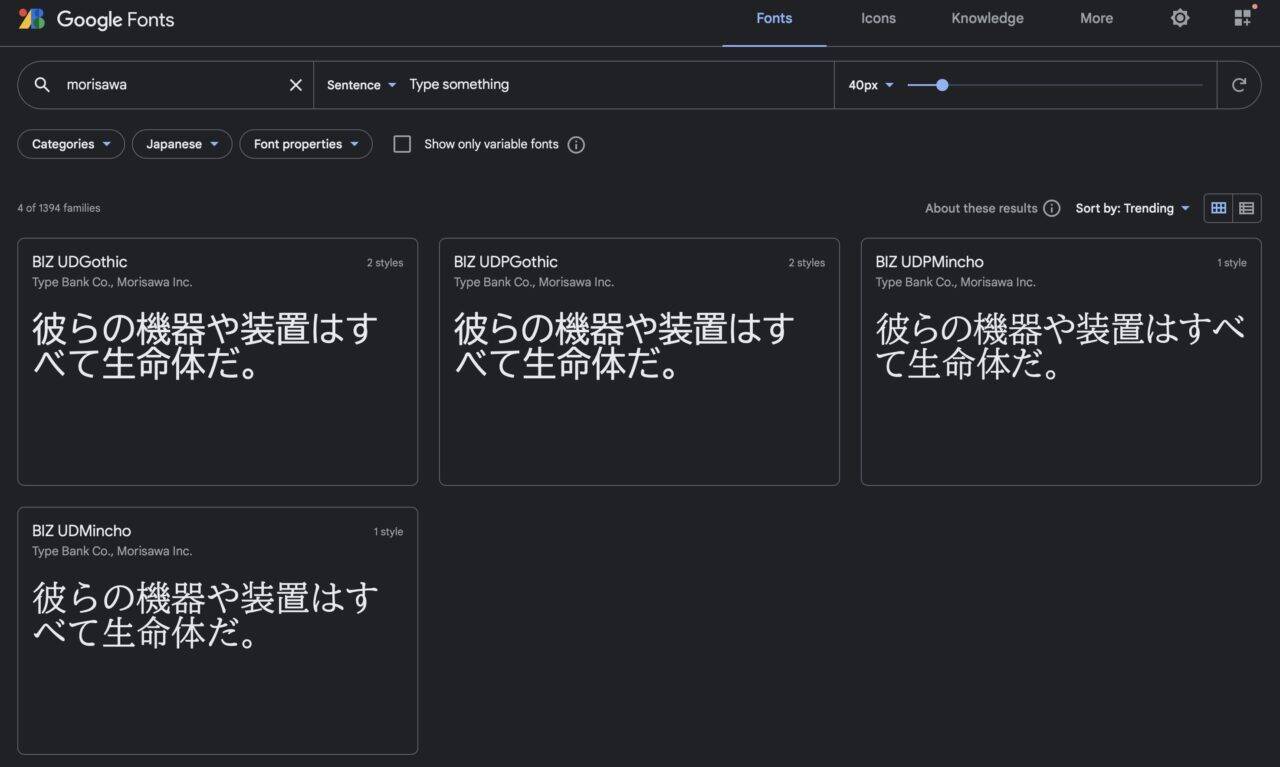Expand the Japanese language dropdown
Screen dimensions: 1280x767
coord(182,144)
